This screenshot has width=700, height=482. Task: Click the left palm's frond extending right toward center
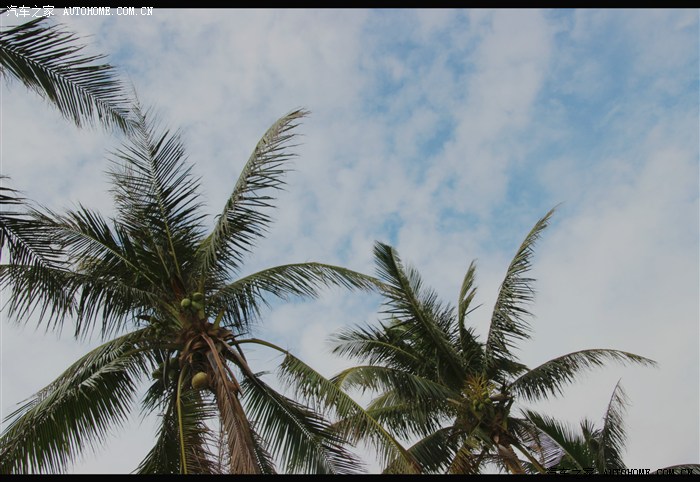pyautogui.click(x=300, y=280)
